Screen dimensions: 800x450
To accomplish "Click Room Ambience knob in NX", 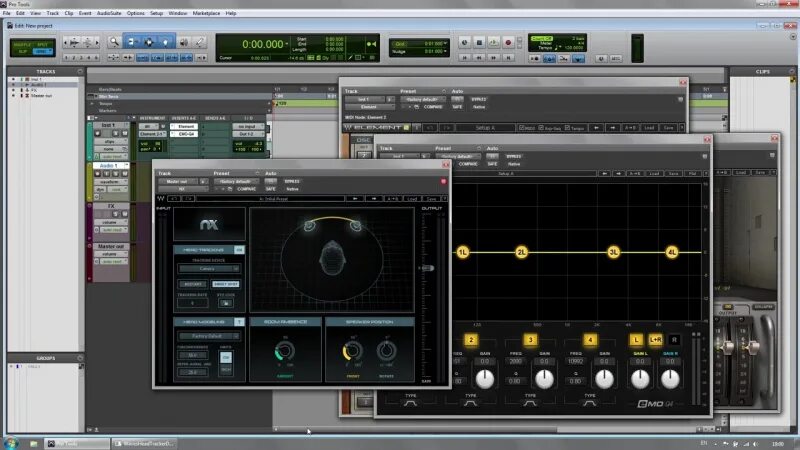I will pos(285,351).
